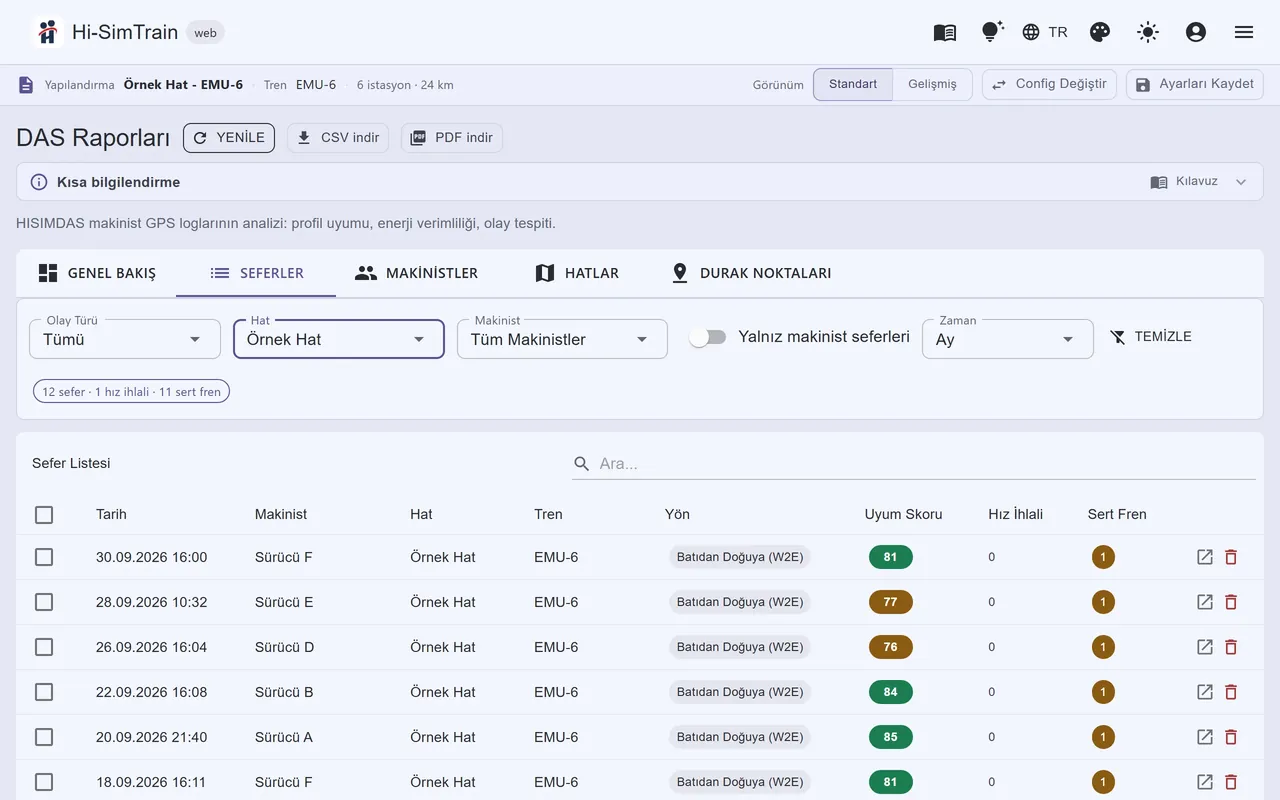Switch to the Hatlar tab

pos(577,273)
